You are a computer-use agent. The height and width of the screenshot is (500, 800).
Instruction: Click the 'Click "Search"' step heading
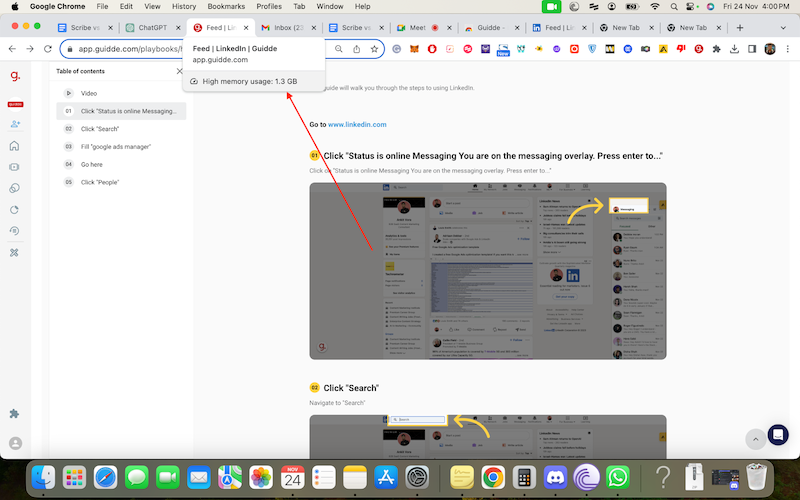click(351, 388)
